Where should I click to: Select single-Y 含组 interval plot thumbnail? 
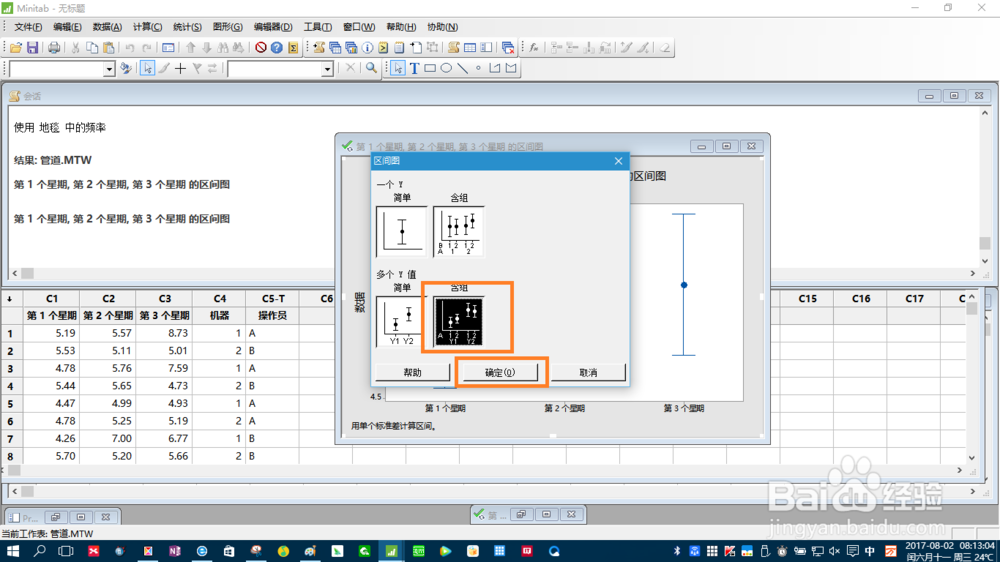(x=459, y=230)
